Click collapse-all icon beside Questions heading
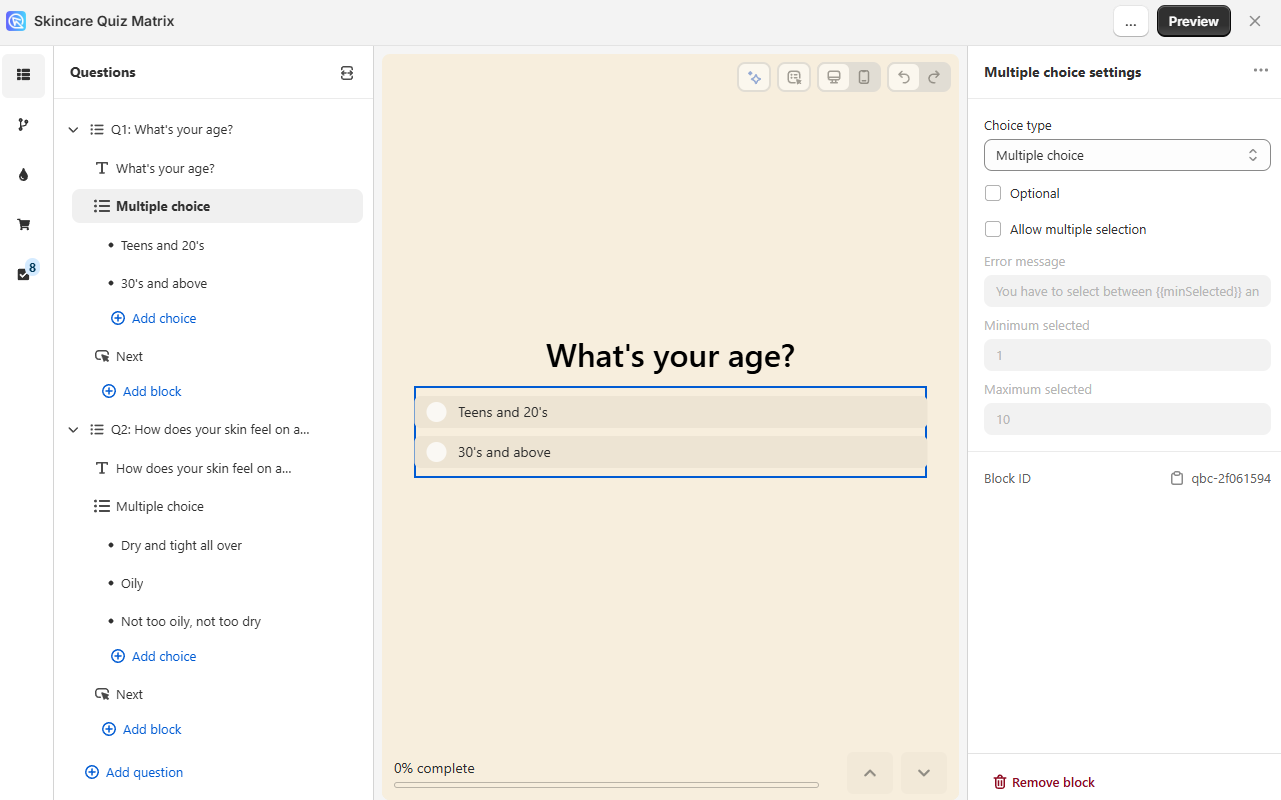The width and height of the screenshot is (1281, 800). pyautogui.click(x=347, y=73)
